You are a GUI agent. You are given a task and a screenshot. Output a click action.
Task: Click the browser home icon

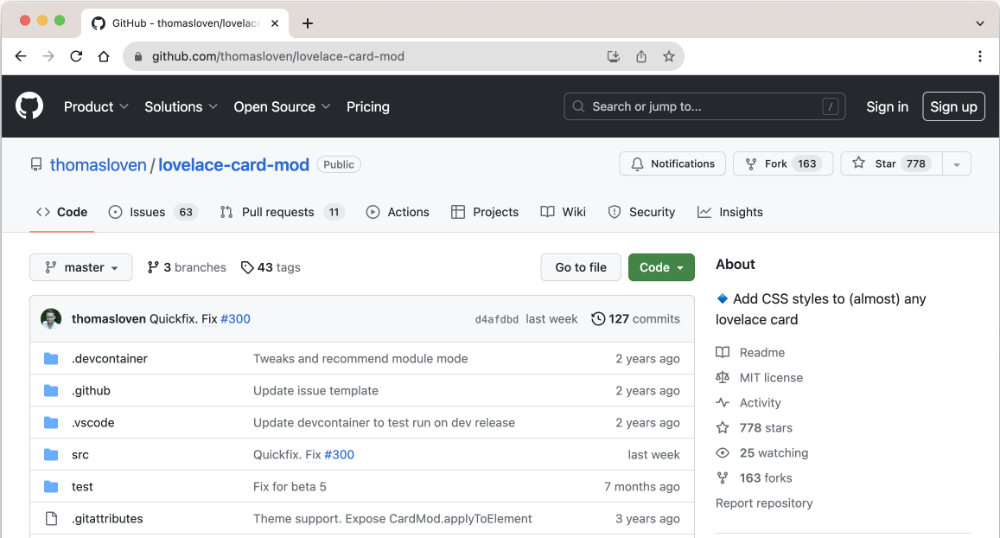[103, 56]
